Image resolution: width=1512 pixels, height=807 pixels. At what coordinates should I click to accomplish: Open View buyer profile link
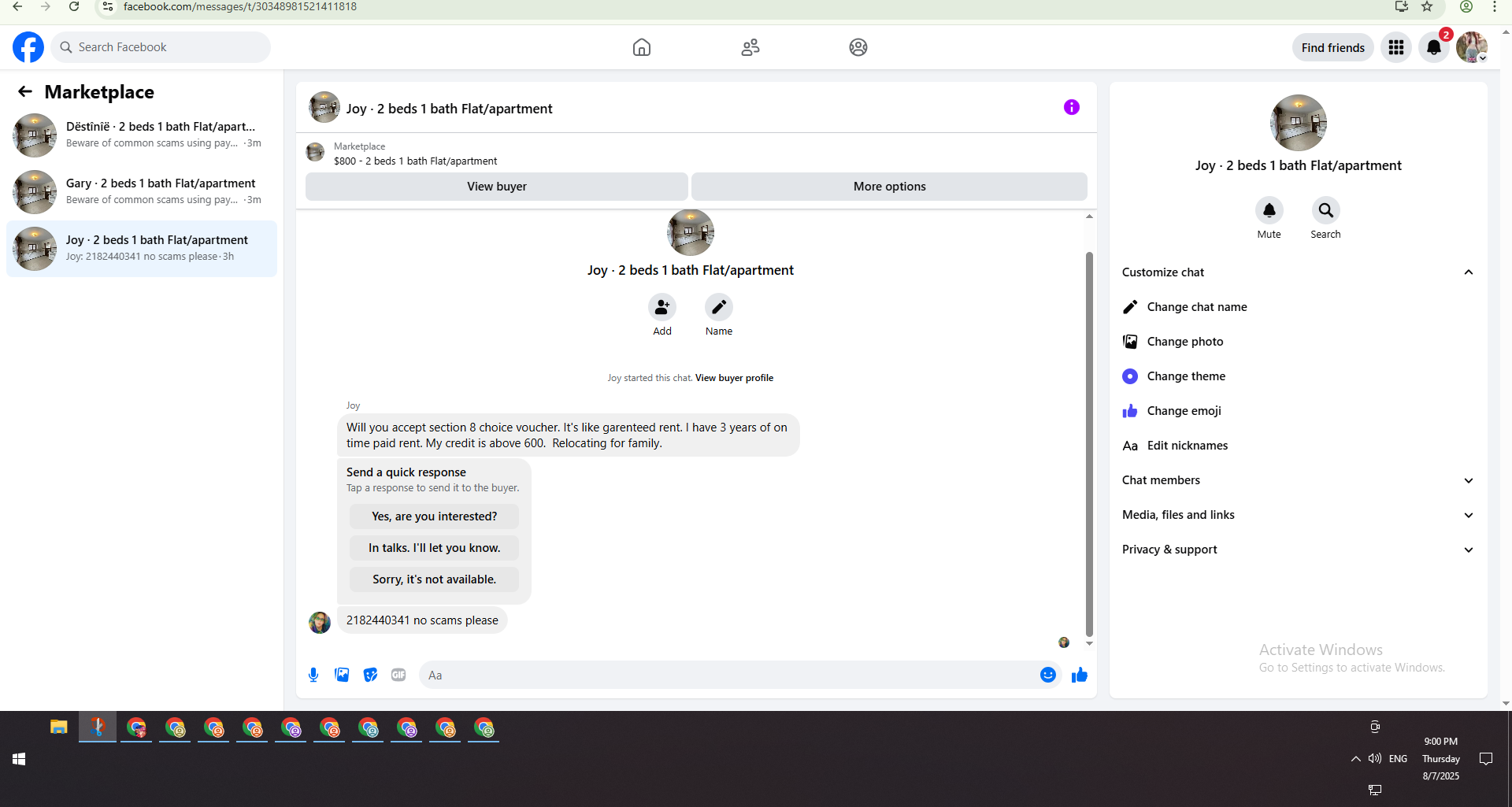coord(735,378)
